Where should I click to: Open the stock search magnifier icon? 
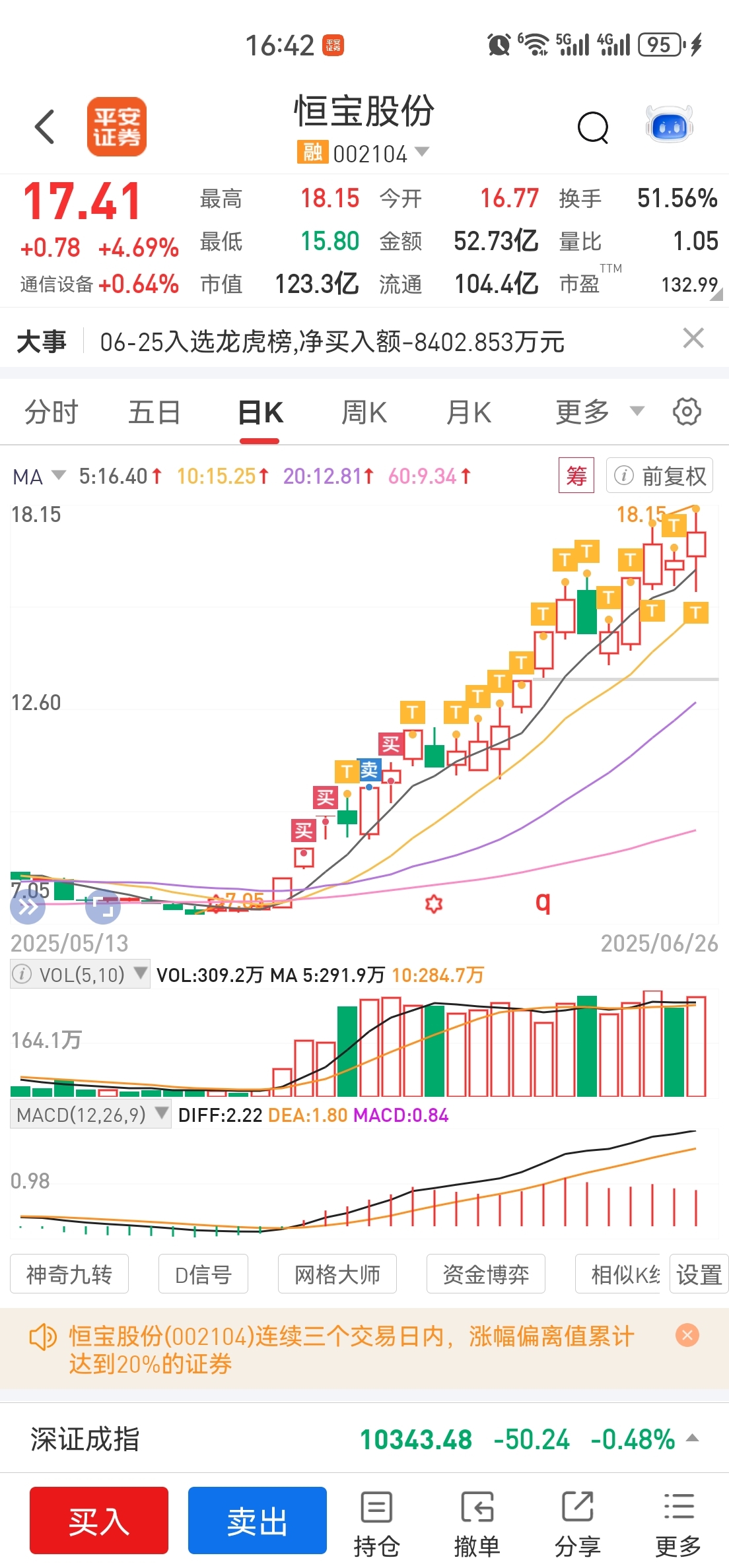click(593, 127)
